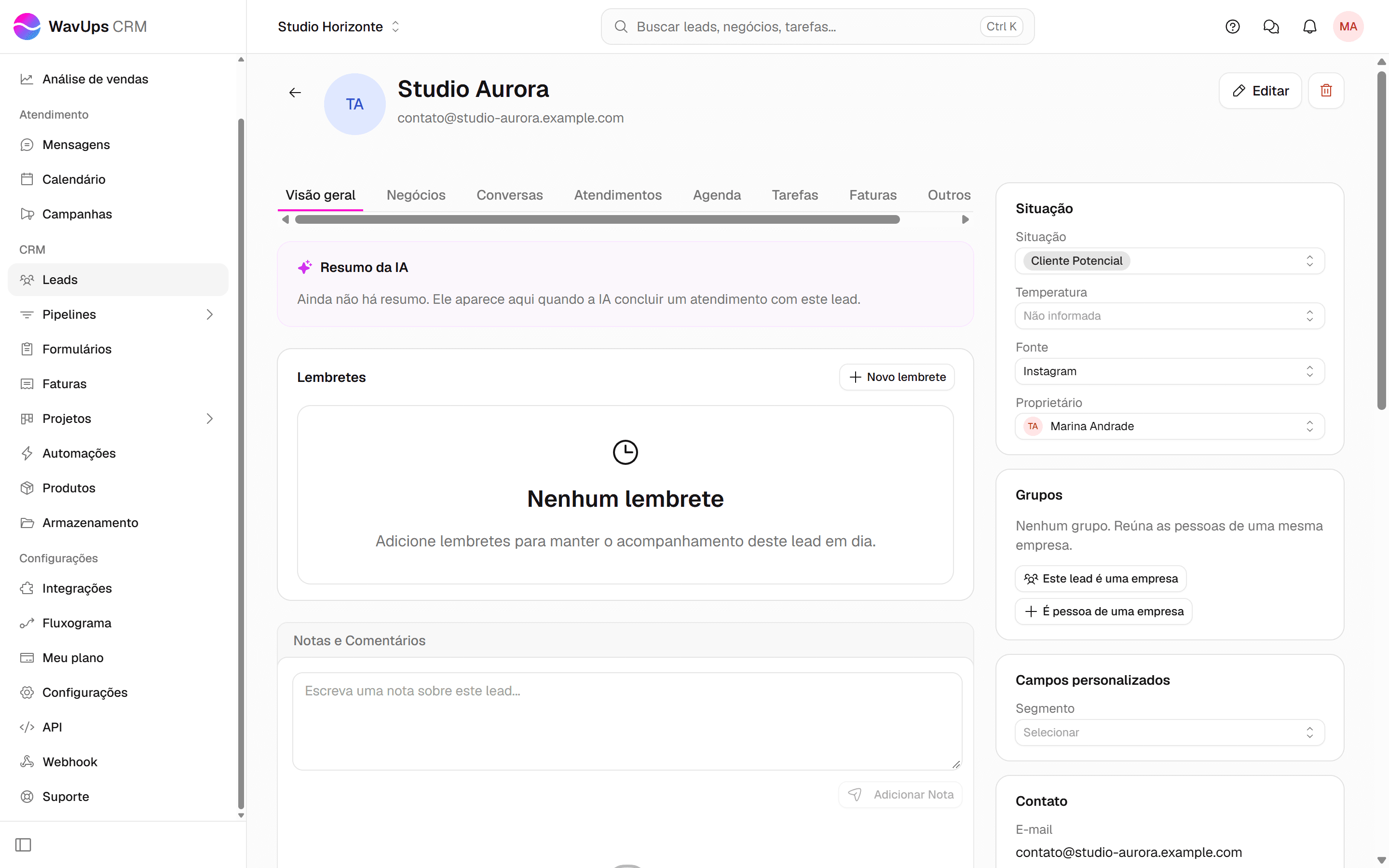This screenshot has height=868, width=1389.
Task: Open the Temperatura dropdown
Action: click(1169, 316)
